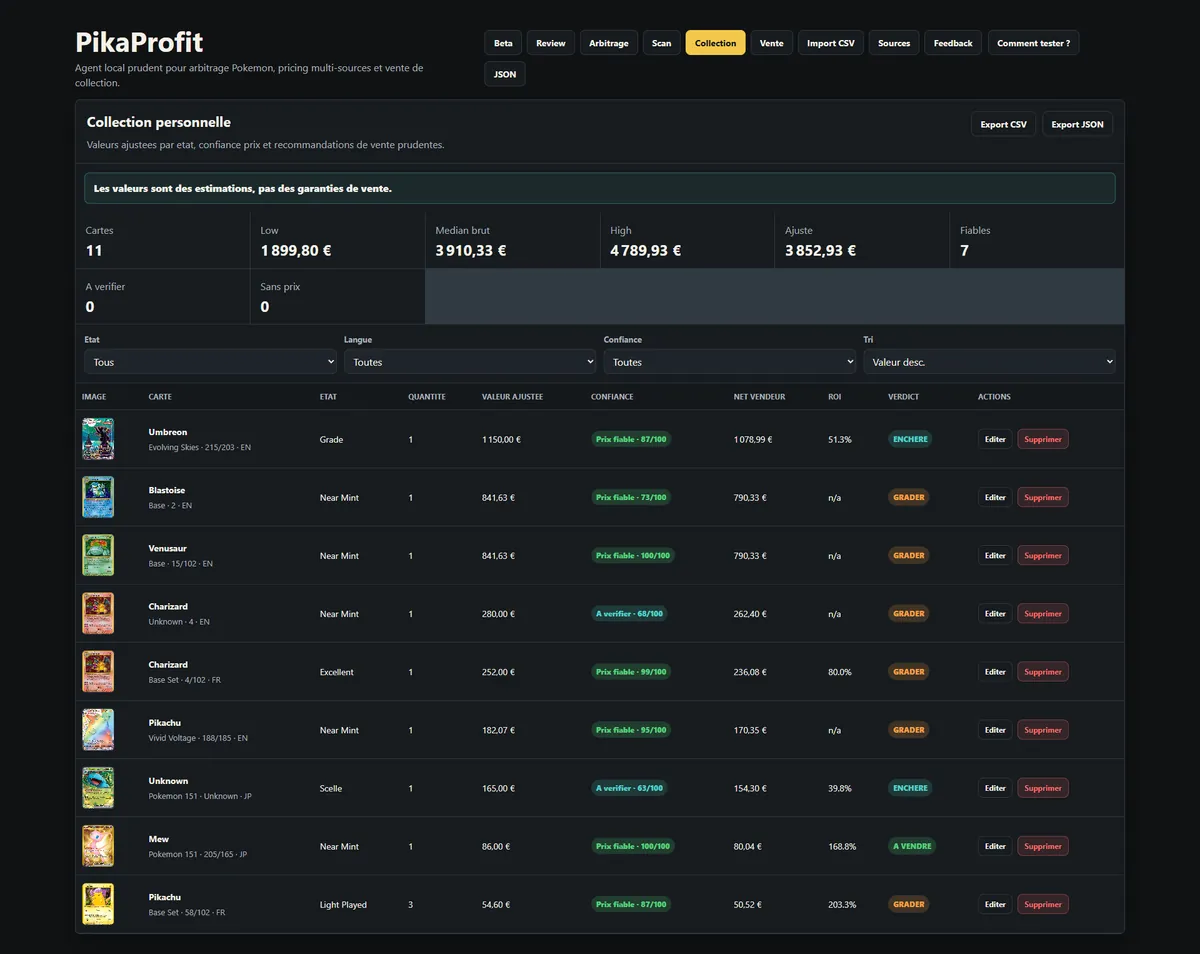The height and width of the screenshot is (954, 1200).
Task: Click the Pikachu Base Set FR thumbnail
Action: 98,904
